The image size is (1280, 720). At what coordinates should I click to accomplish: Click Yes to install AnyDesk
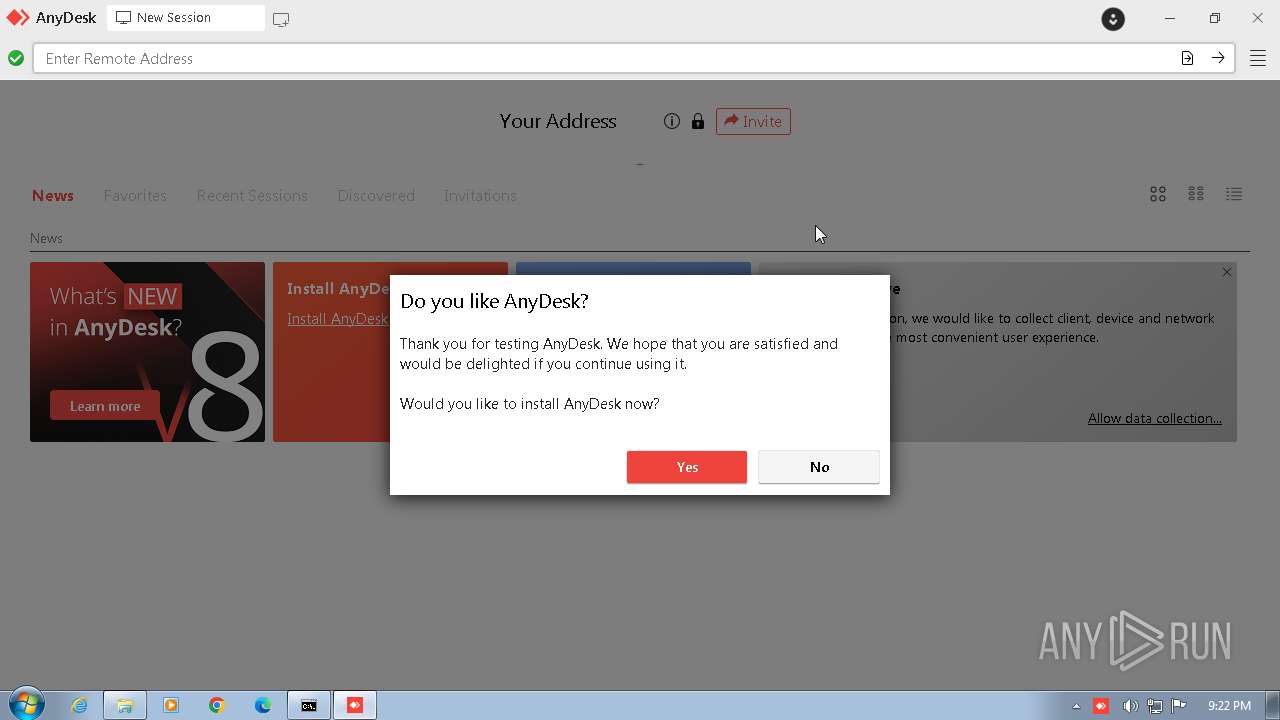(687, 467)
